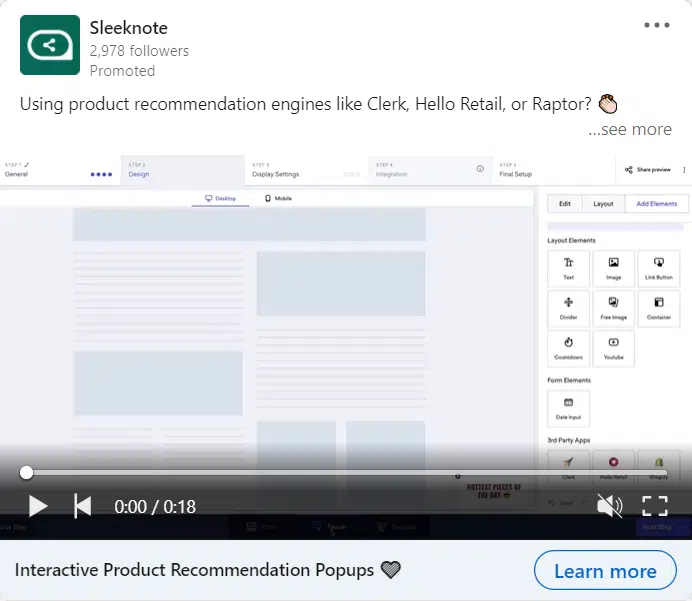The height and width of the screenshot is (601, 692).
Task: Add a Youtube element
Action: 613,347
